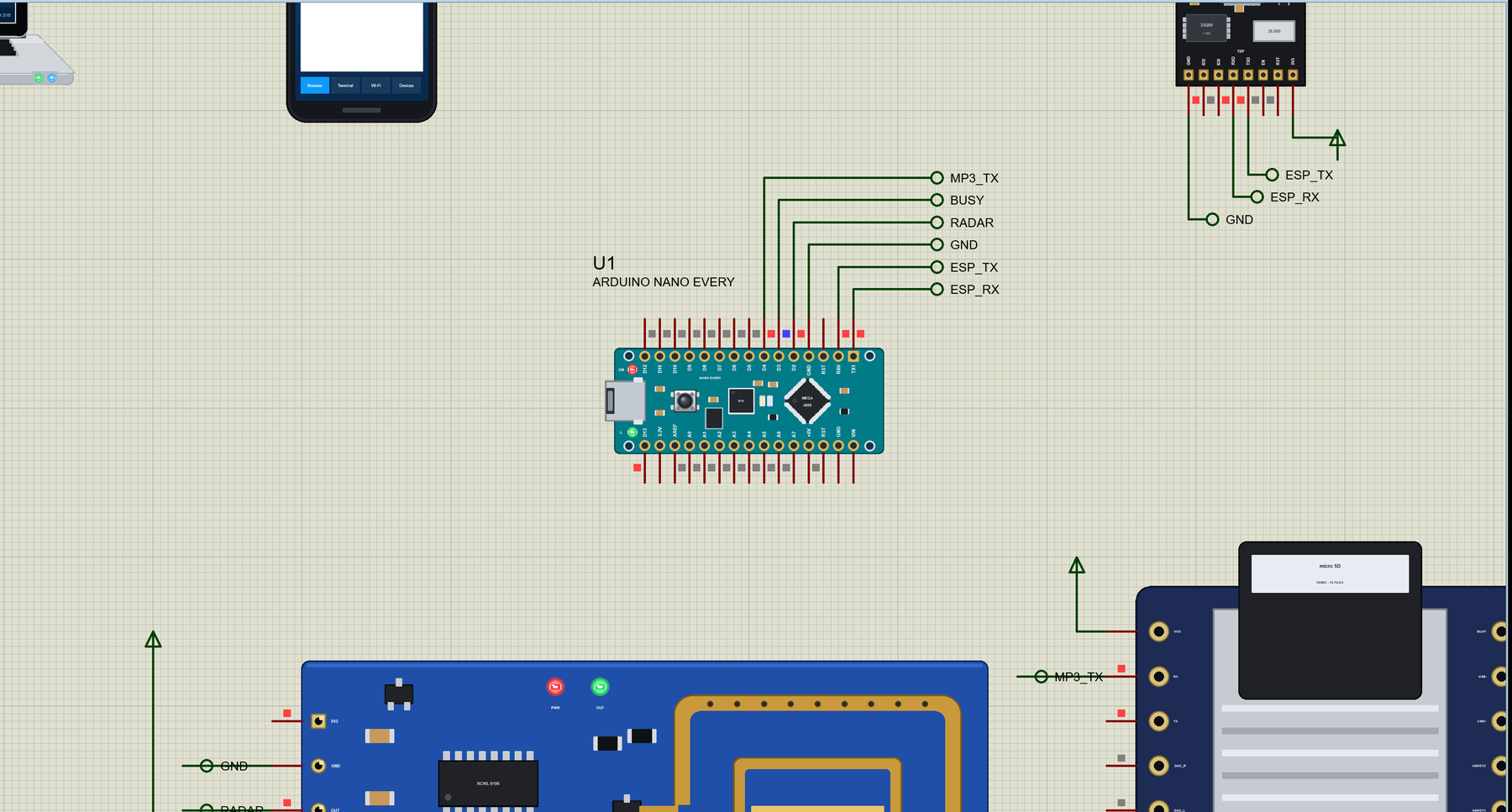The height and width of the screenshot is (812, 1512).
Task: Click the red PWR LED on radar board
Action: (x=555, y=687)
